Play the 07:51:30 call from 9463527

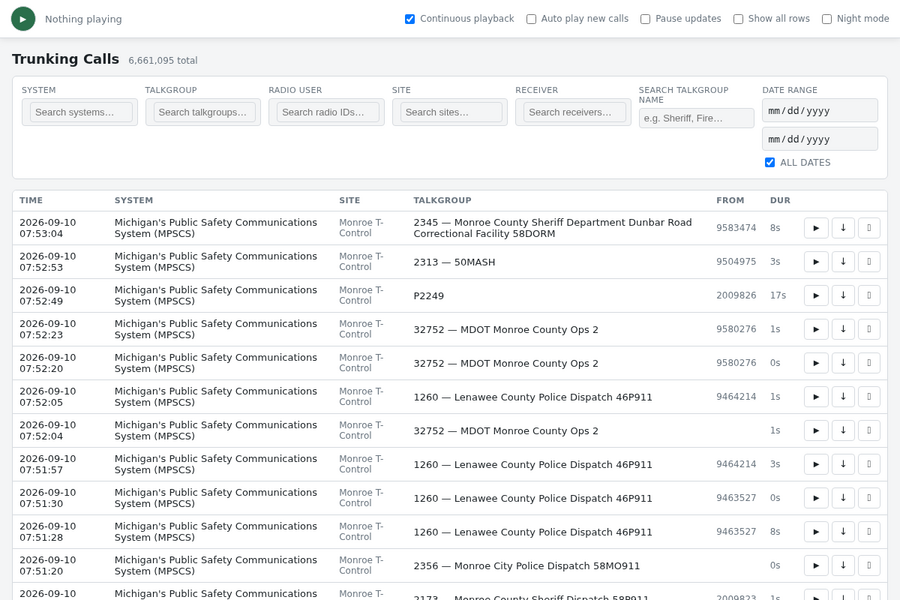[816, 498]
